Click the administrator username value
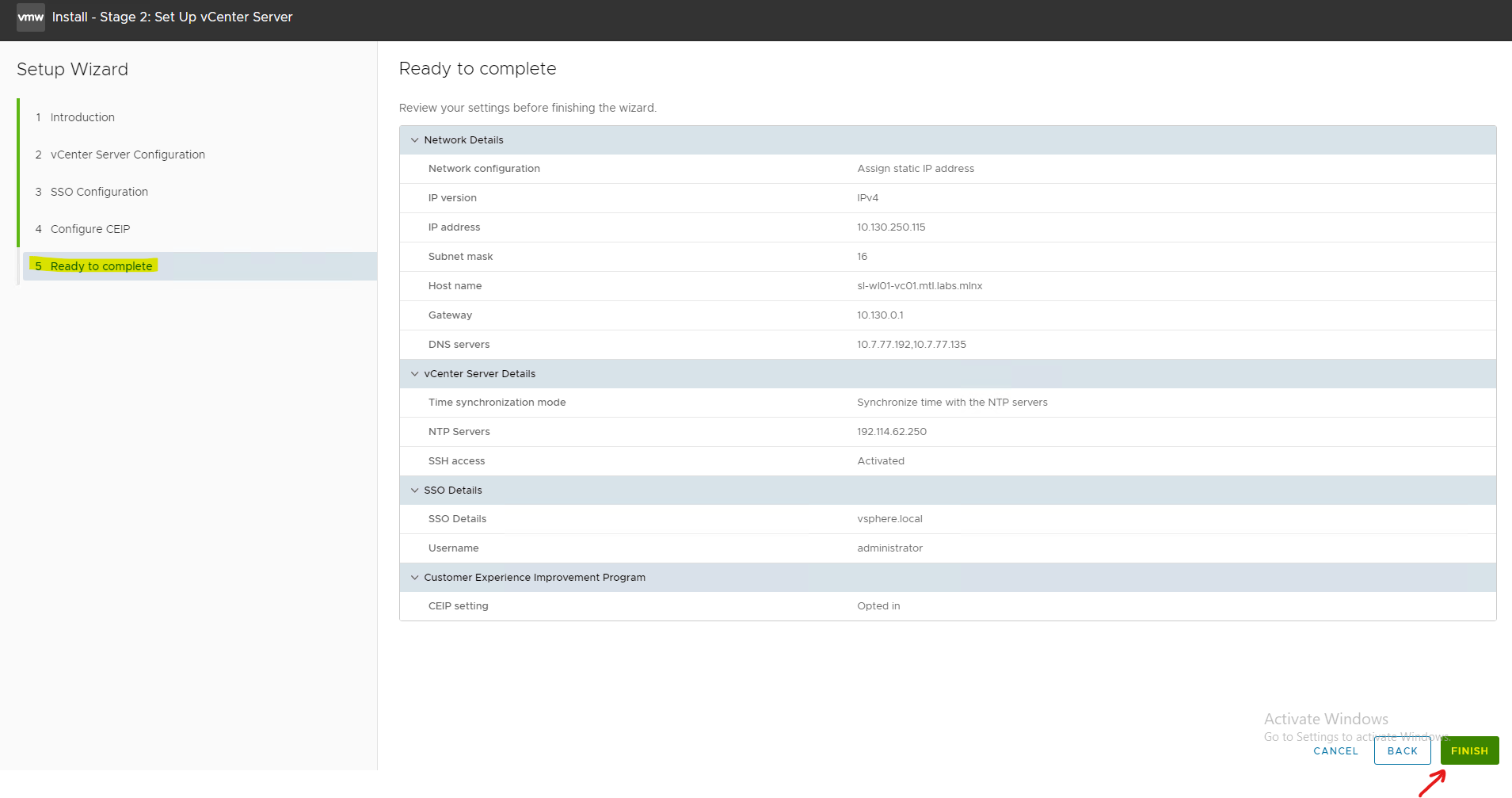 [889, 548]
